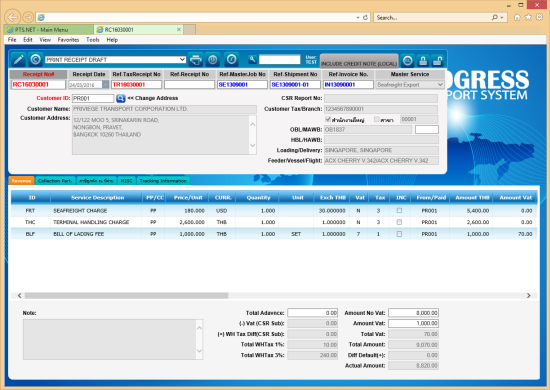Click the browser Home icon
The width and height of the screenshot is (550, 390).
(517, 17)
